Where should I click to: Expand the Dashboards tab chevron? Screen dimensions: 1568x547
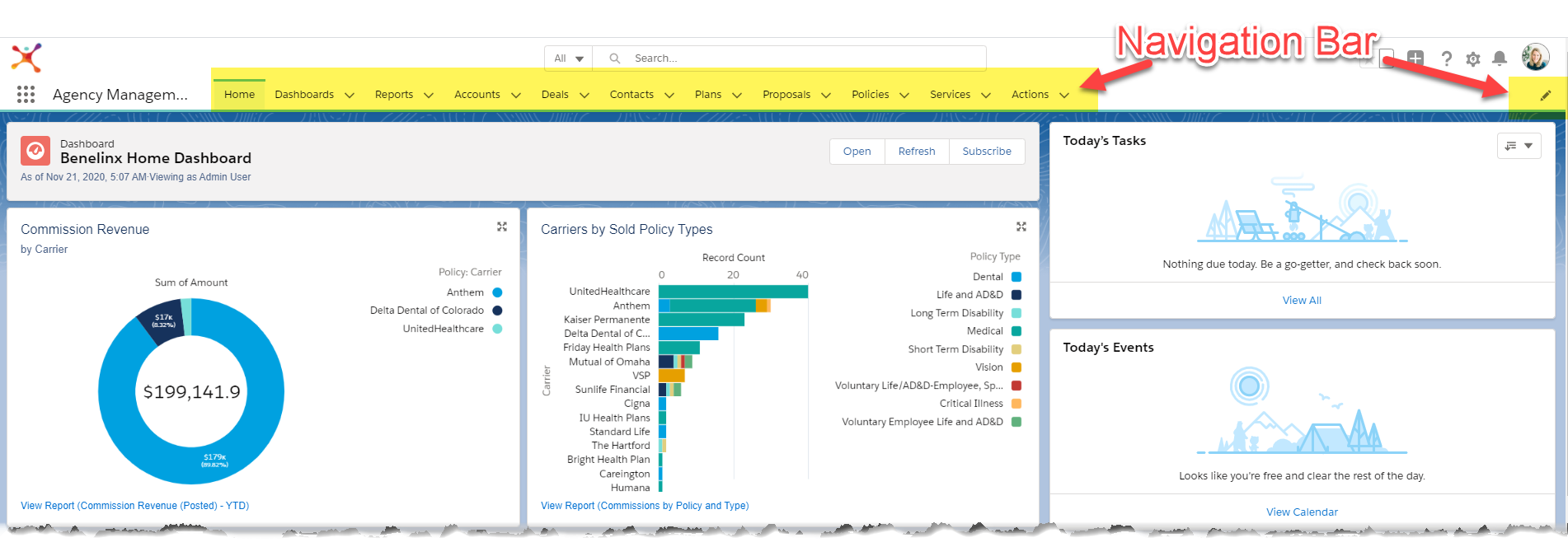[350, 95]
